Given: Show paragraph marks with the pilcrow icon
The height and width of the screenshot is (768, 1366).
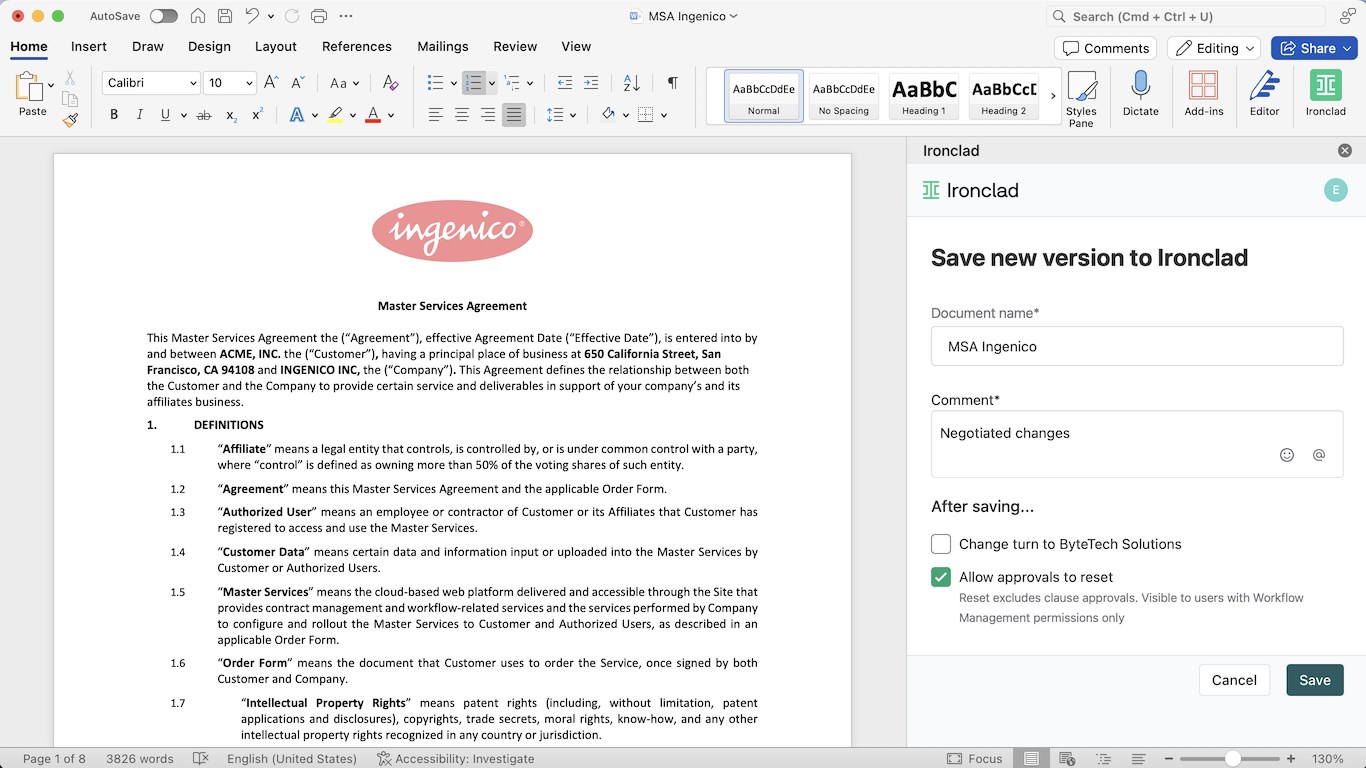Looking at the screenshot, I should pyautogui.click(x=673, y=83).
